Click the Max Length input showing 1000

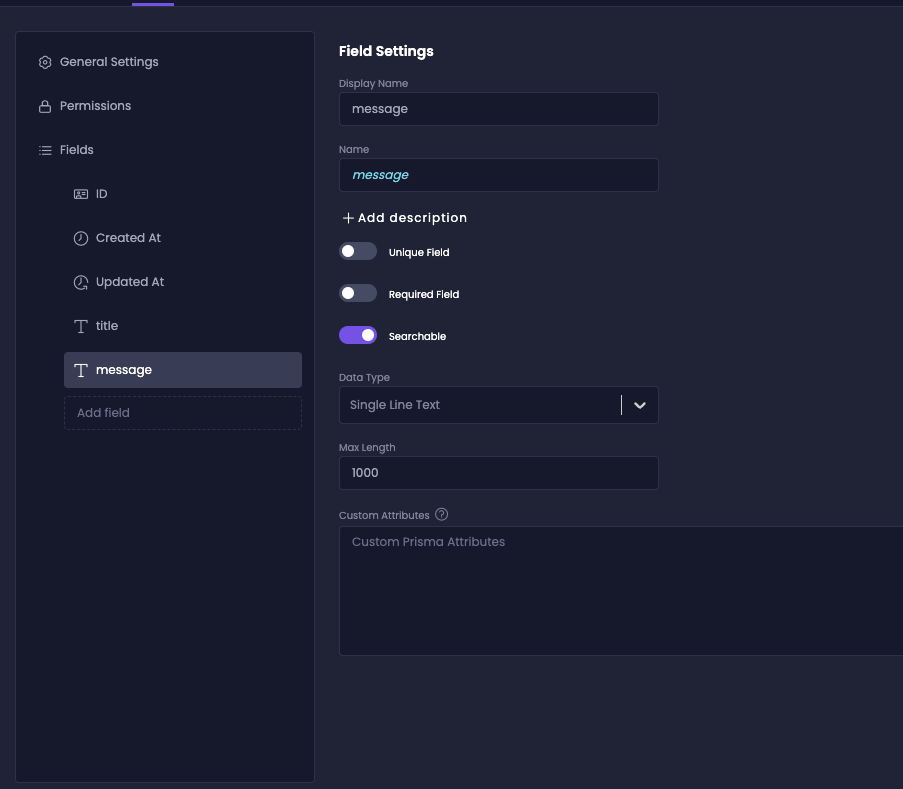tap(499, 473)
